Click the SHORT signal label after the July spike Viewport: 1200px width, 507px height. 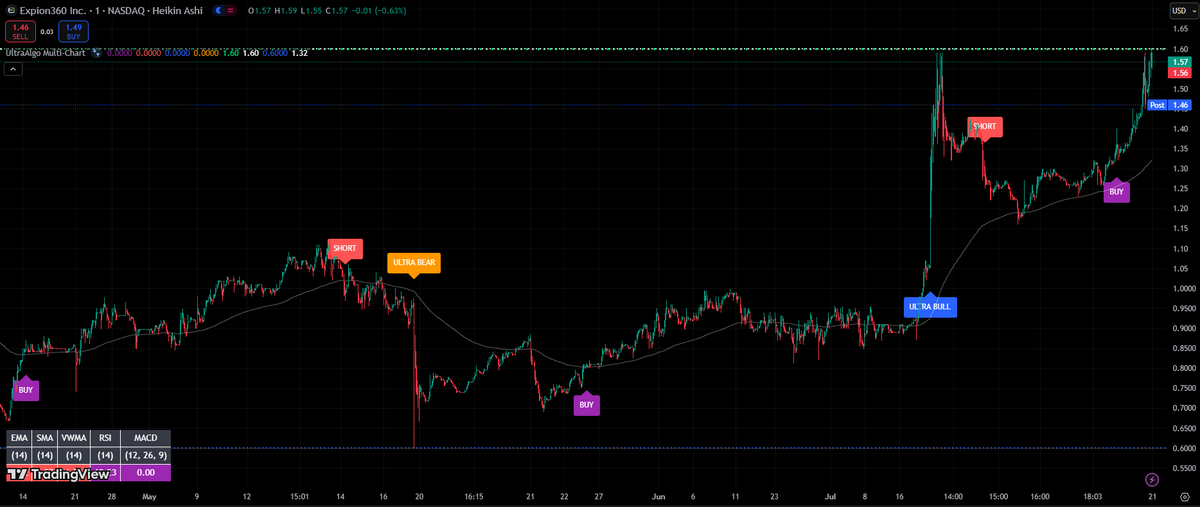[x=984, y=127]
